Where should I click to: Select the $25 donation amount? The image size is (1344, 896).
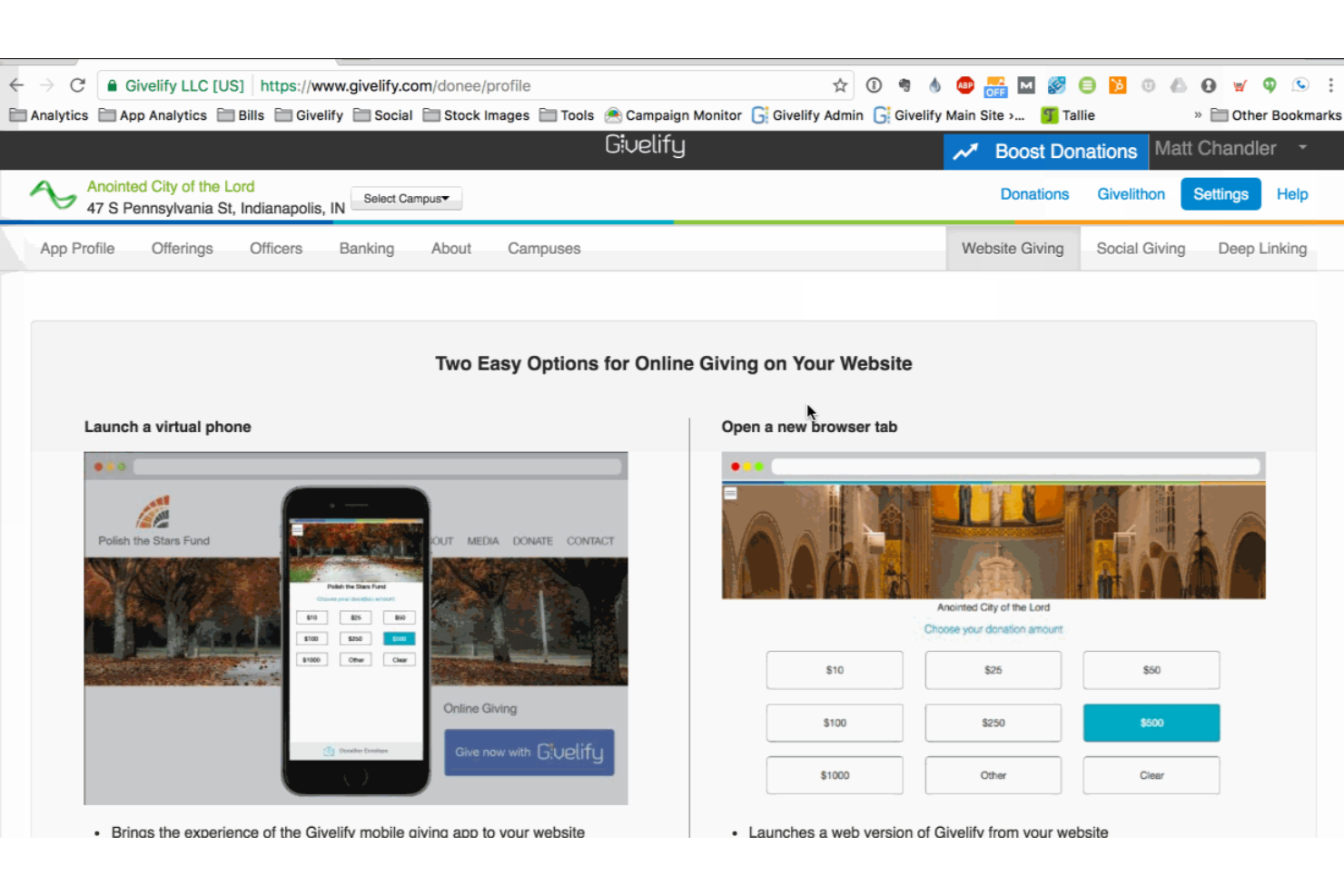[993, 670]
